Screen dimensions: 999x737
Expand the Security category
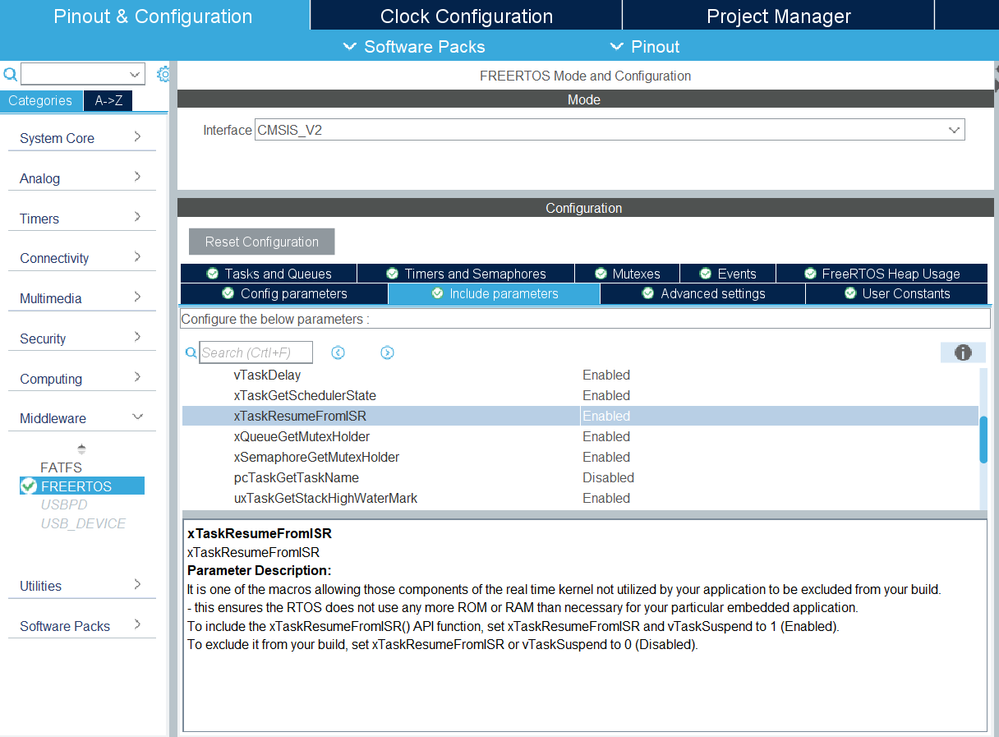82,338
